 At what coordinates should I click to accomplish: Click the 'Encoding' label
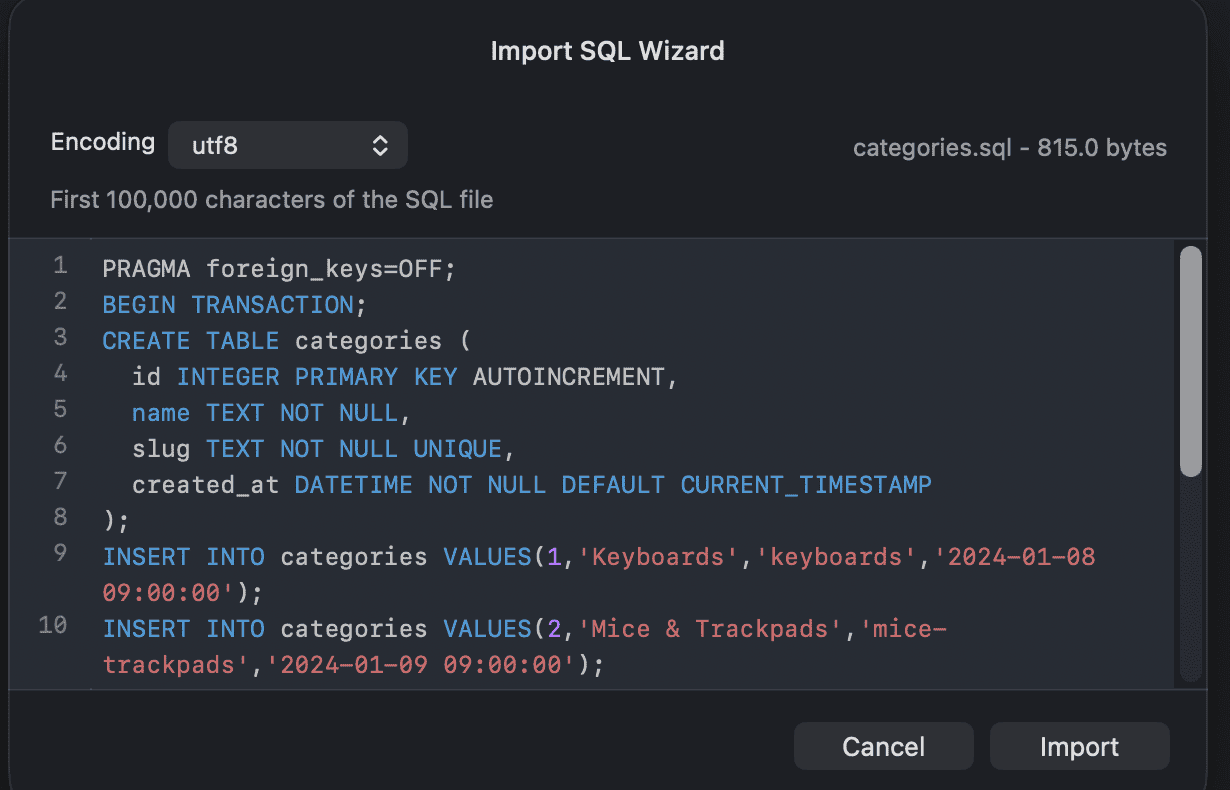103,142
